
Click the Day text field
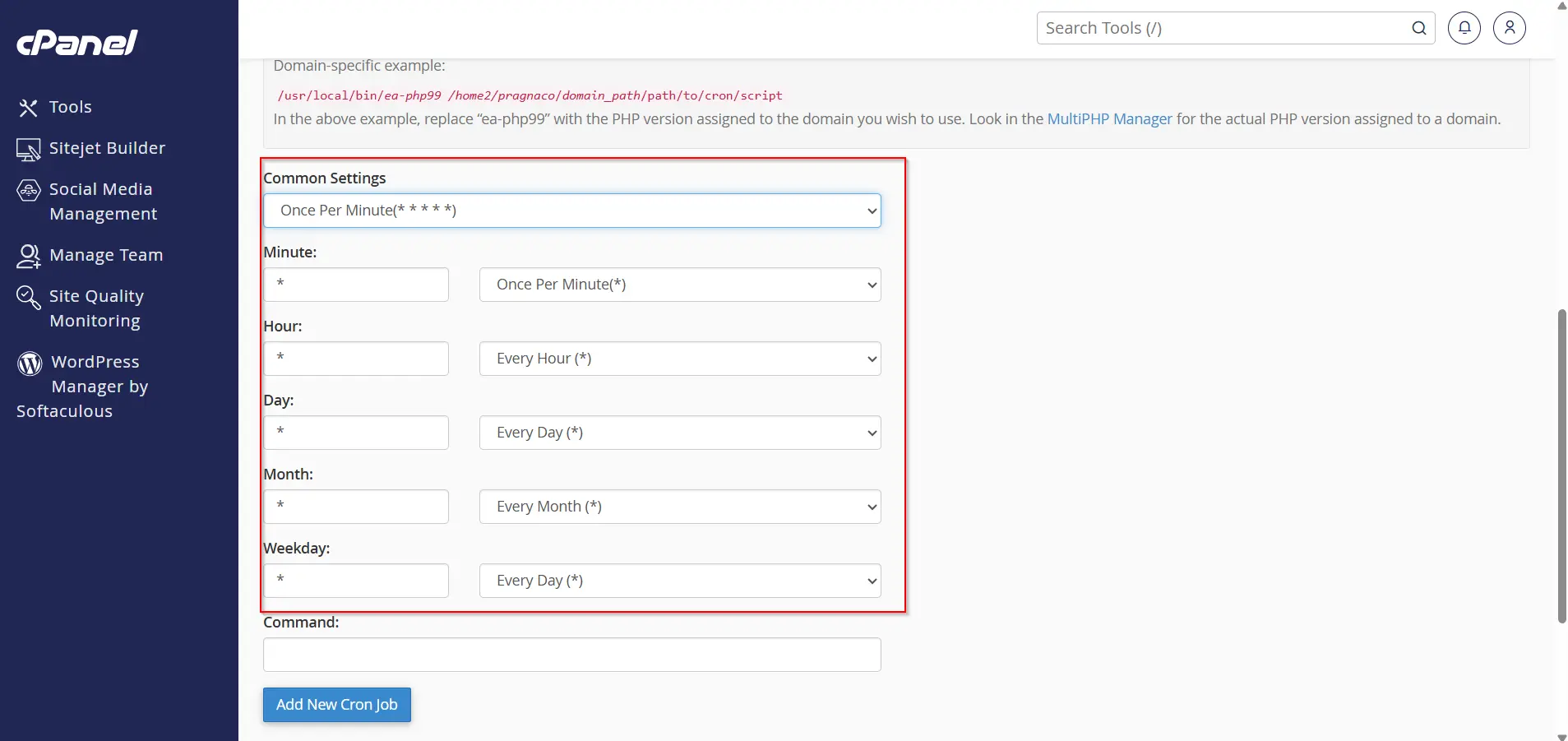click(356, 433)
